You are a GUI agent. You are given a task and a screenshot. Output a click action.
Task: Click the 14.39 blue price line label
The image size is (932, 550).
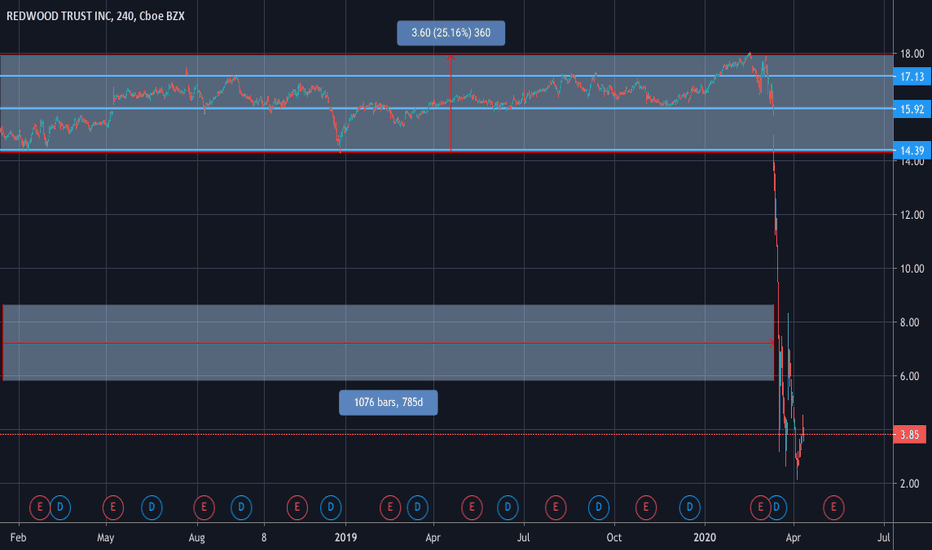(x=912, y=150)
